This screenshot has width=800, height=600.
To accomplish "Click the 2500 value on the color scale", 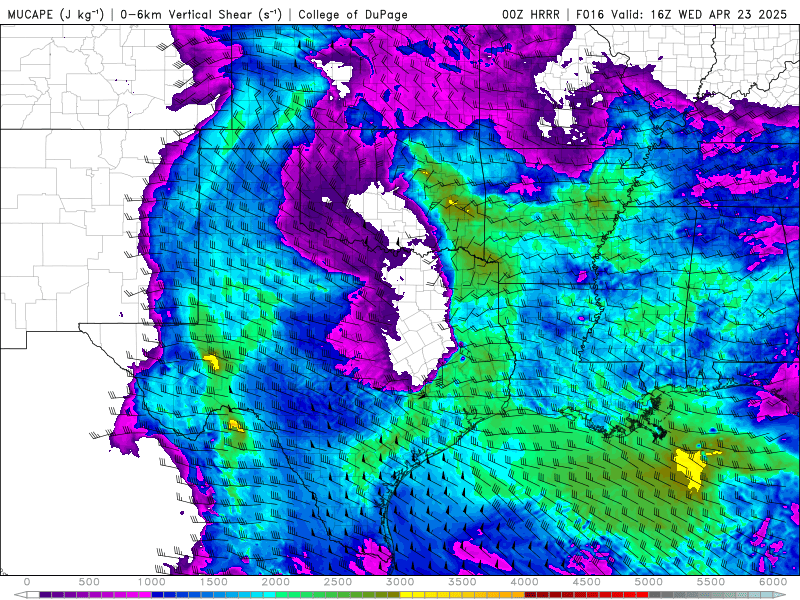I will coord(338,582).
